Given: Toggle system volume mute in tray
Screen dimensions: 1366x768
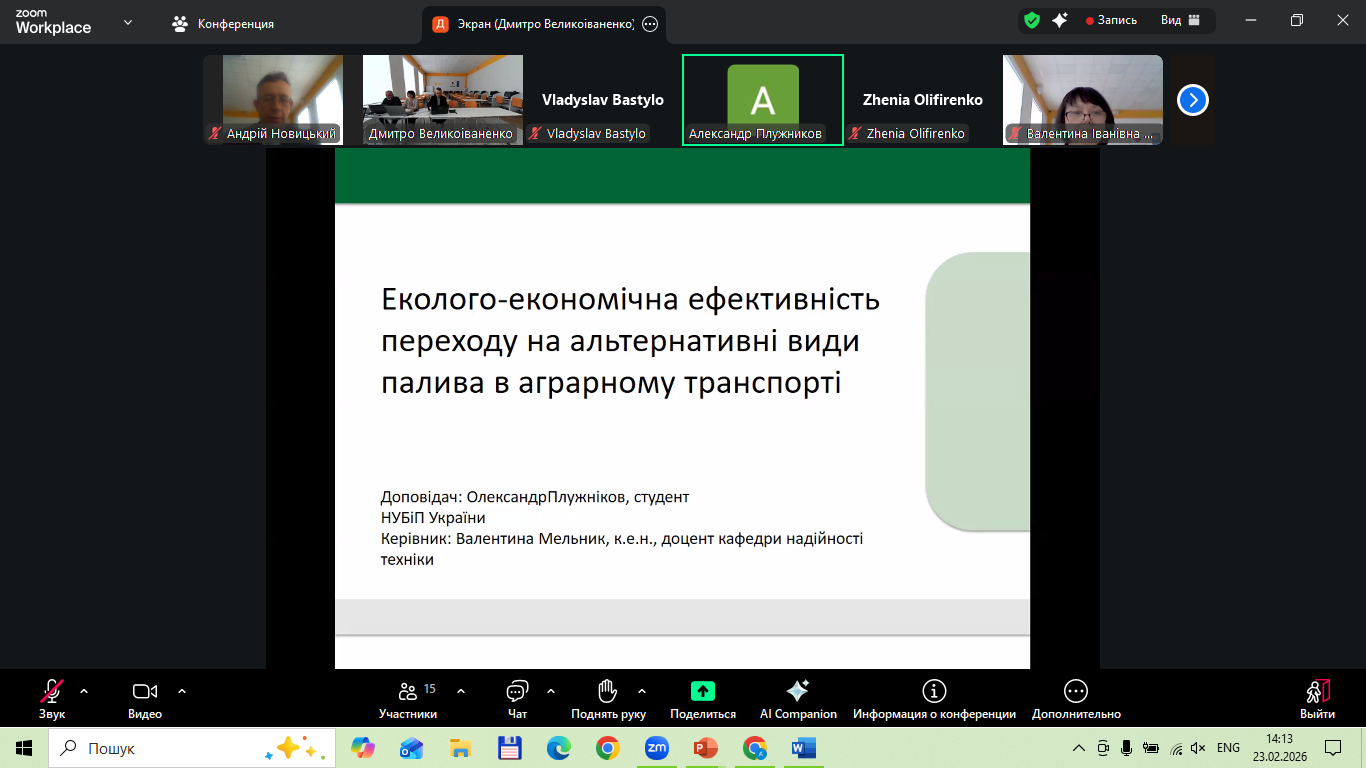Looking at the screenshot, I should [1199, 748].
